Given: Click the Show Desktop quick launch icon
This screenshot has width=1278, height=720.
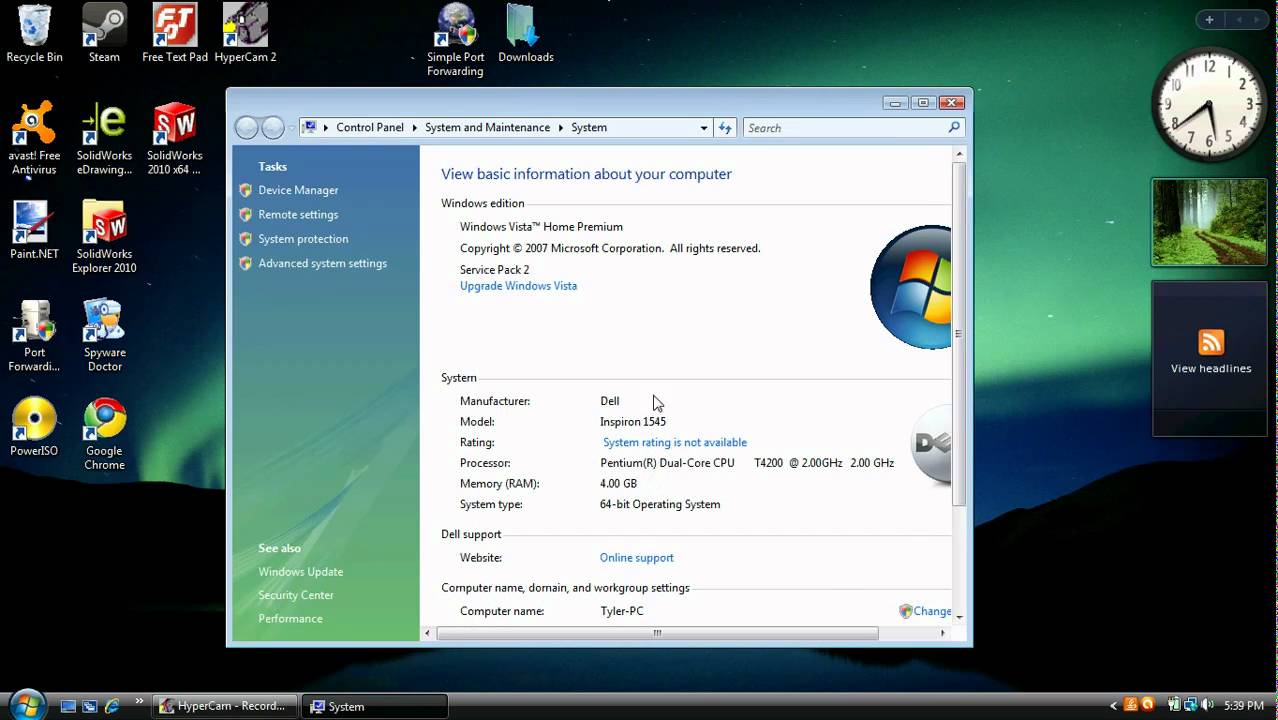Looking at the screenshot, I should click(68, 706).
